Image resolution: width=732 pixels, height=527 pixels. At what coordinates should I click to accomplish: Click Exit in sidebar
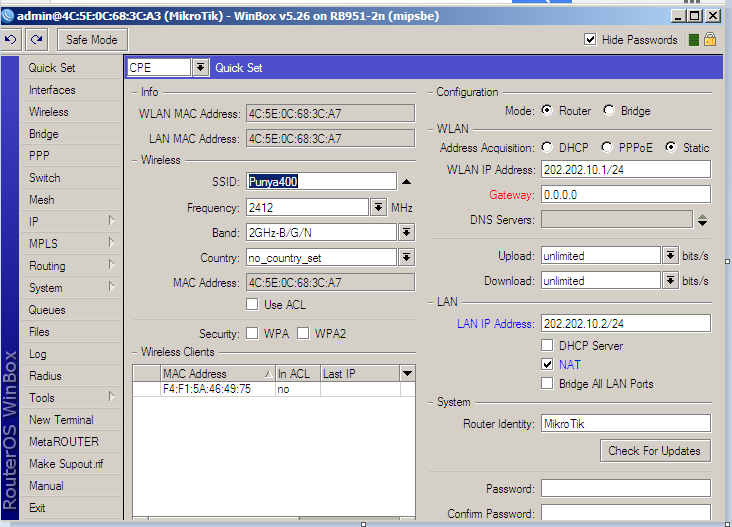coord(71,508)
